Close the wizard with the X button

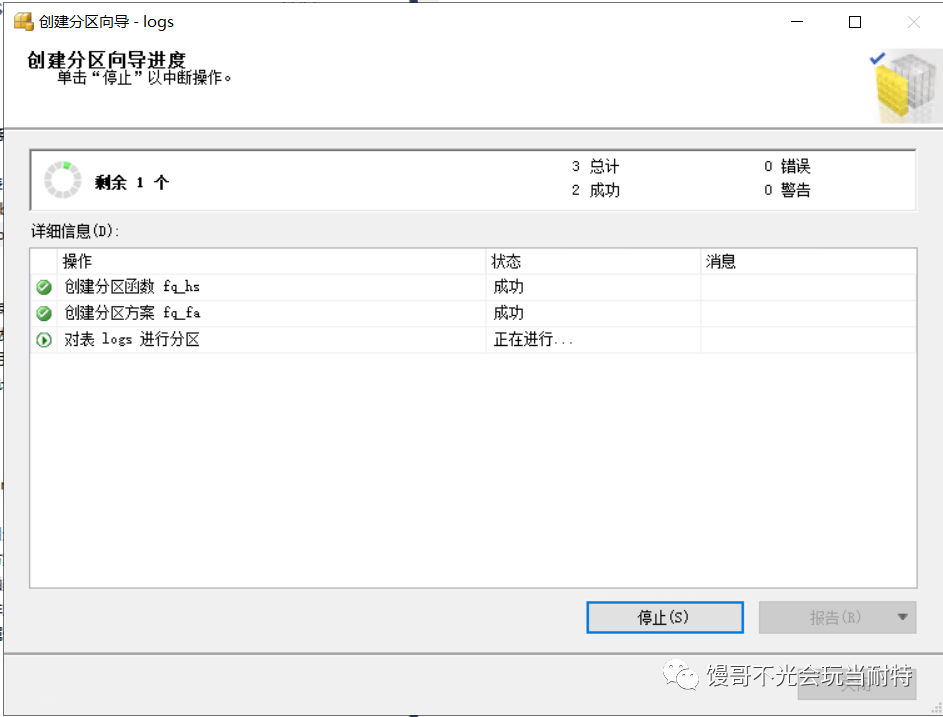913,22
